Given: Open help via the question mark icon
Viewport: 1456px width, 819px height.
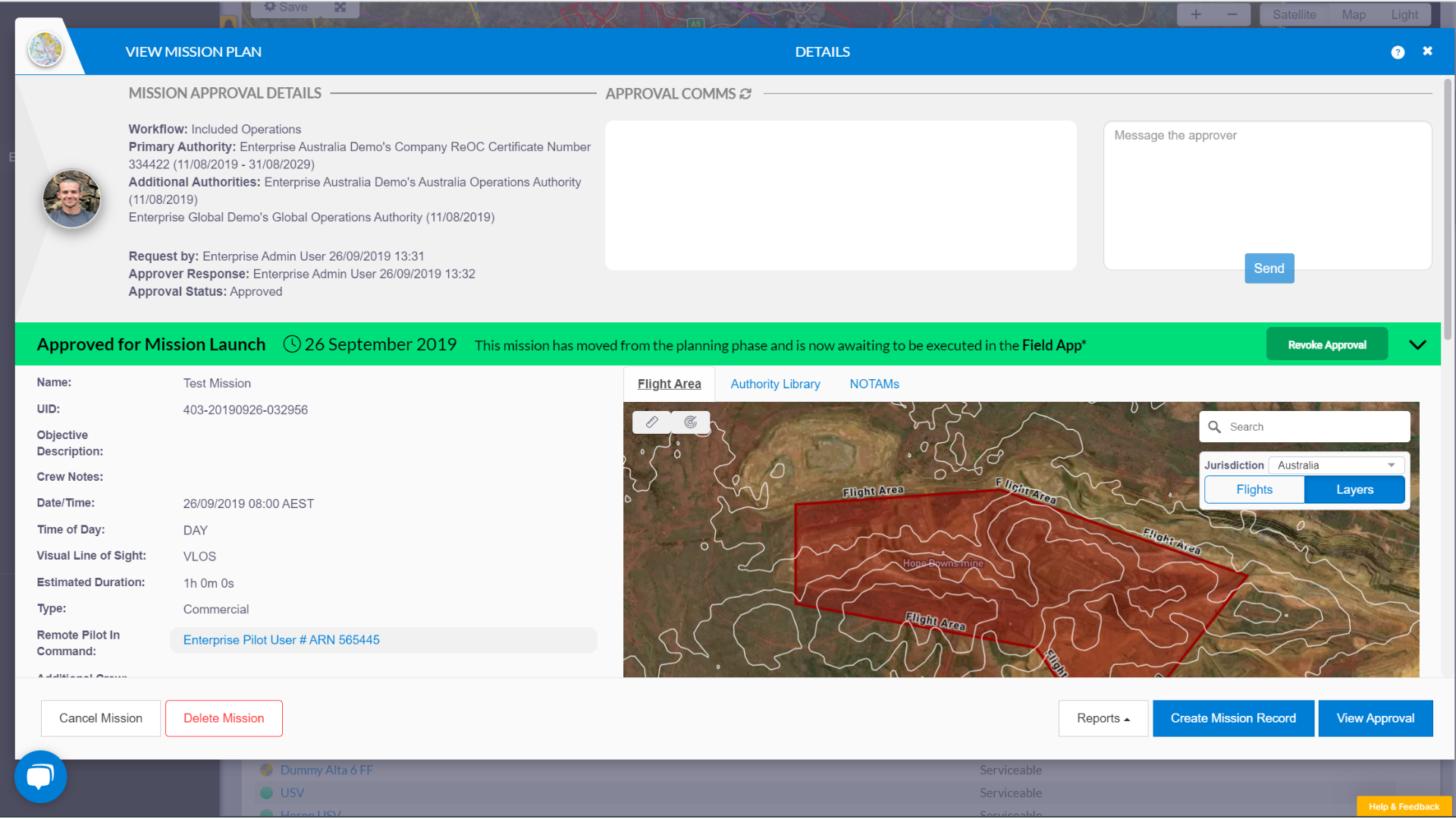Looking at the screenshot, I should pos(1398,52).
